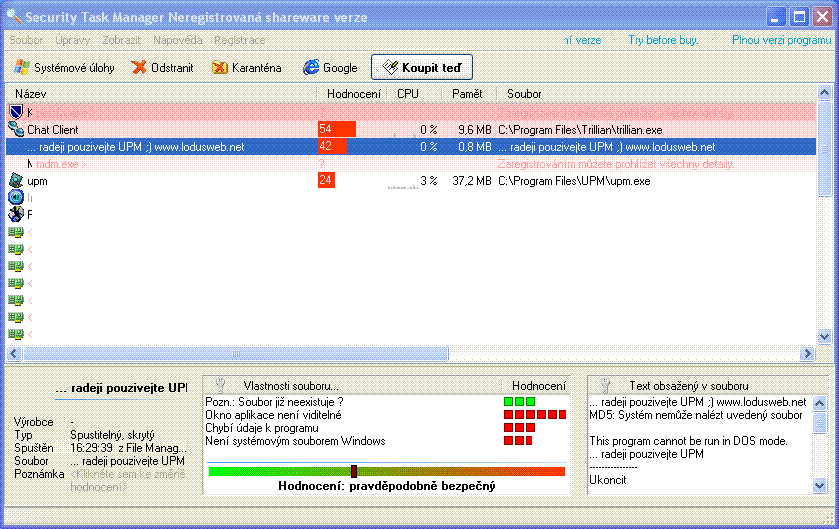Select the highlighted radeji pouzivejte UPM row
The height and width of the screenshot is (529, 839).
411,147
